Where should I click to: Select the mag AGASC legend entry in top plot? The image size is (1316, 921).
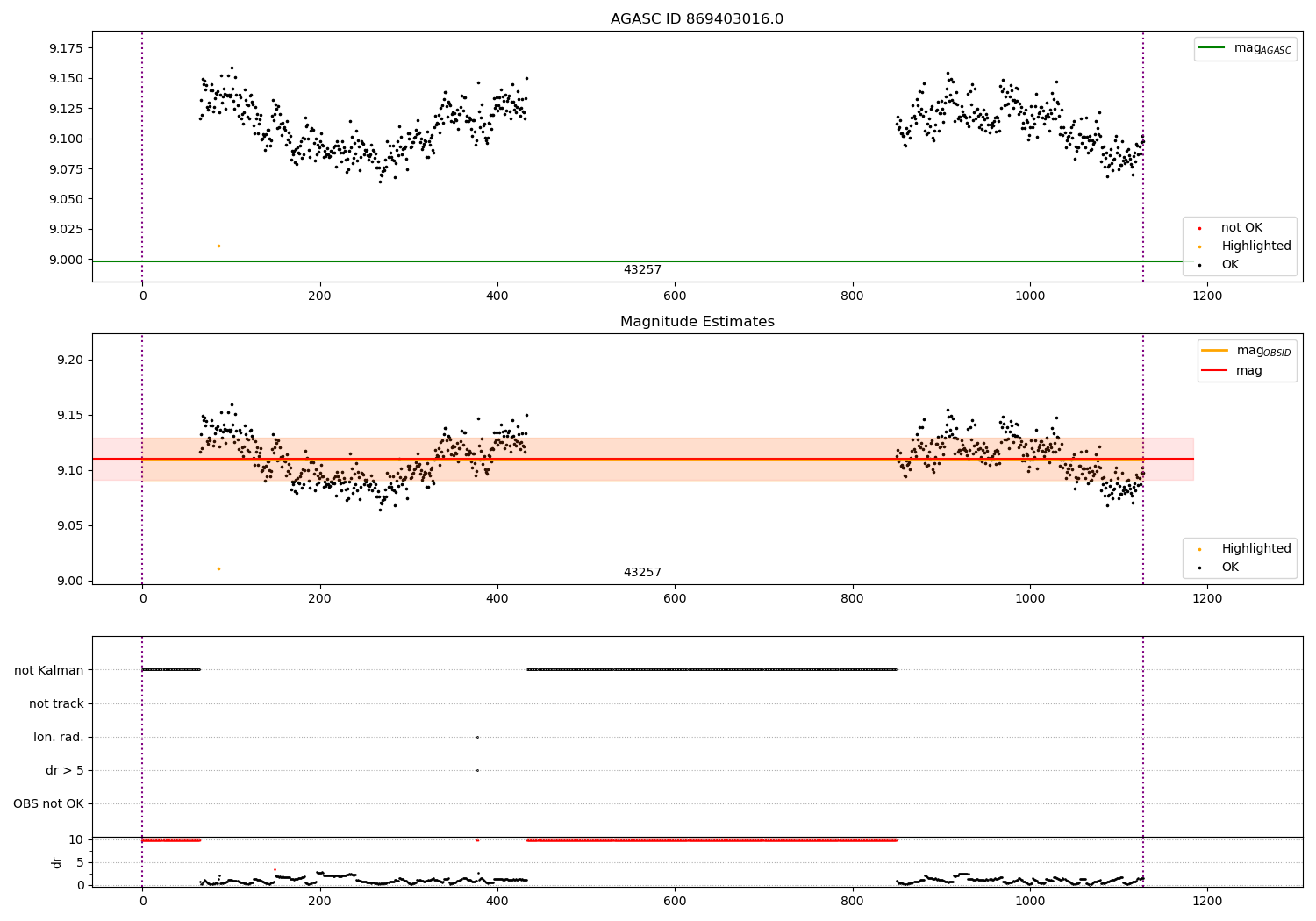(1245, 48)
